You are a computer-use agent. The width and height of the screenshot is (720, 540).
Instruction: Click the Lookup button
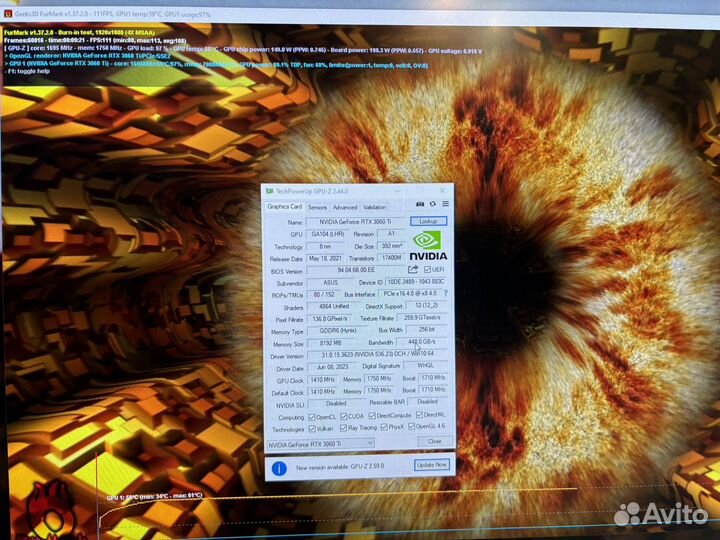coord(428,221)
